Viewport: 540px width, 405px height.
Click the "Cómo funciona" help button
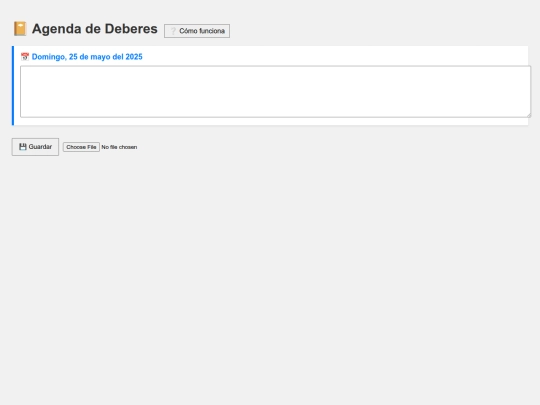pos(197,31)
